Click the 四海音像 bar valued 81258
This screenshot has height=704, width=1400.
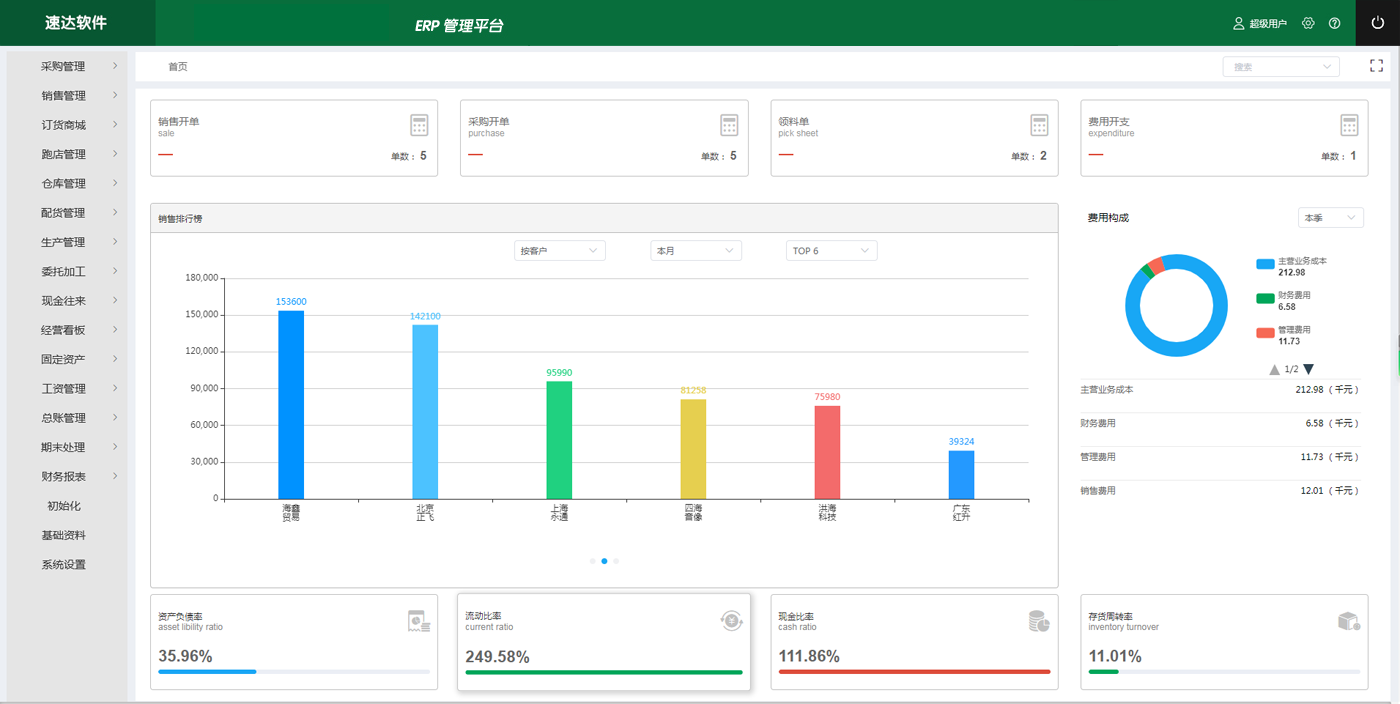click(694, 449)
